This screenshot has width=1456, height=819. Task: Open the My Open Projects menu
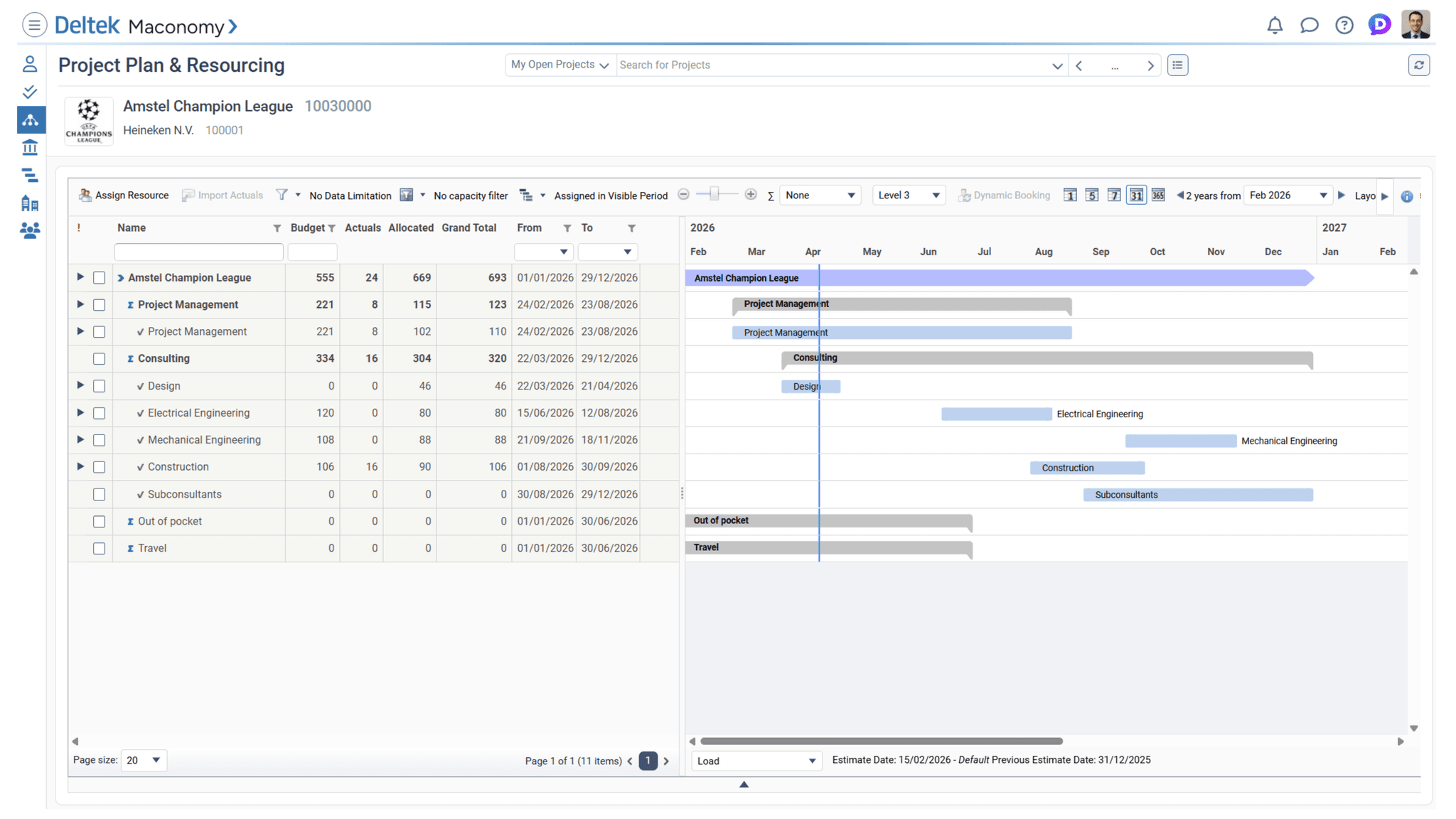pyautogui.click(x=560, y=65)
